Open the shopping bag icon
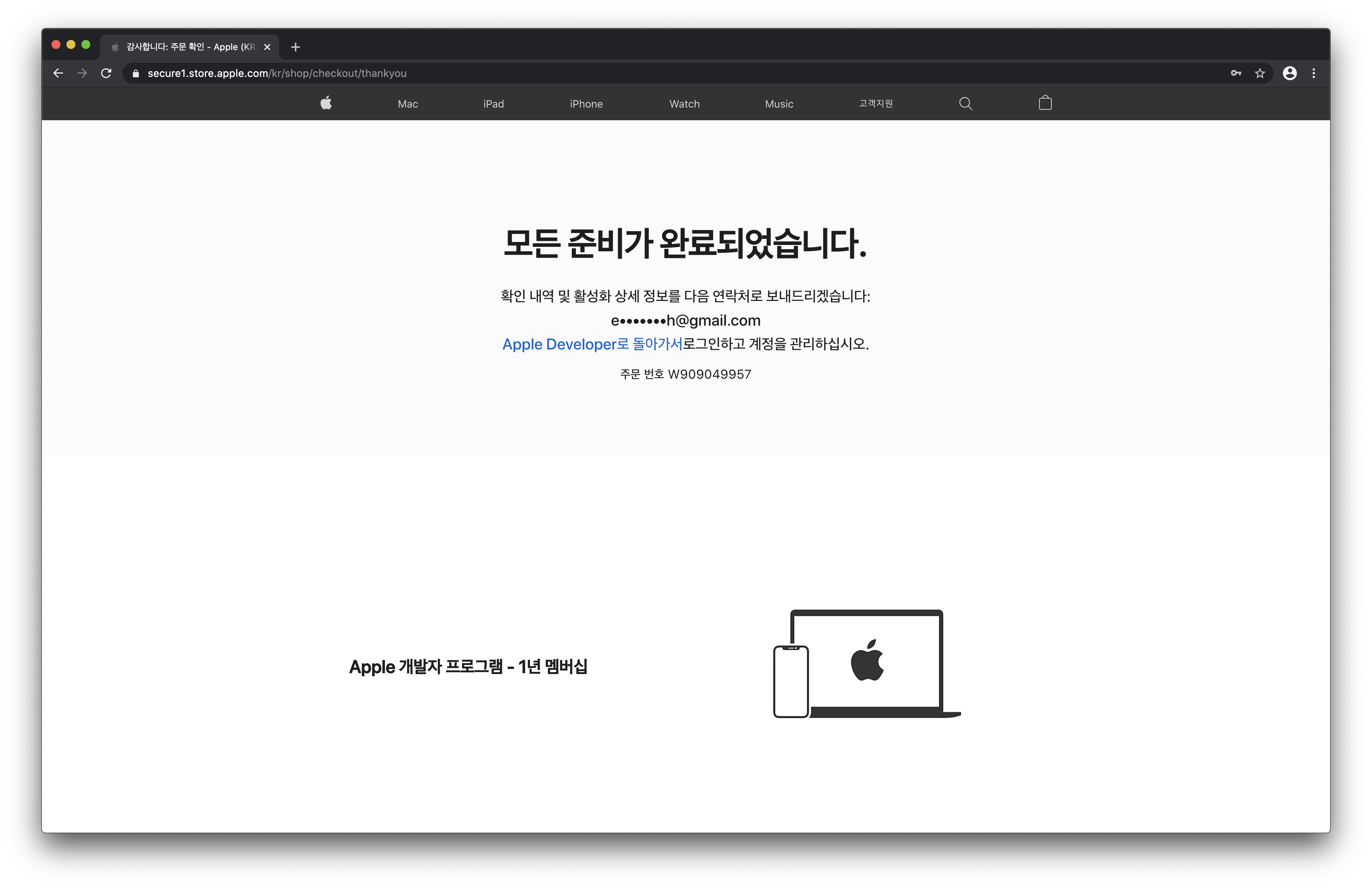 (x=1045, y=103)
